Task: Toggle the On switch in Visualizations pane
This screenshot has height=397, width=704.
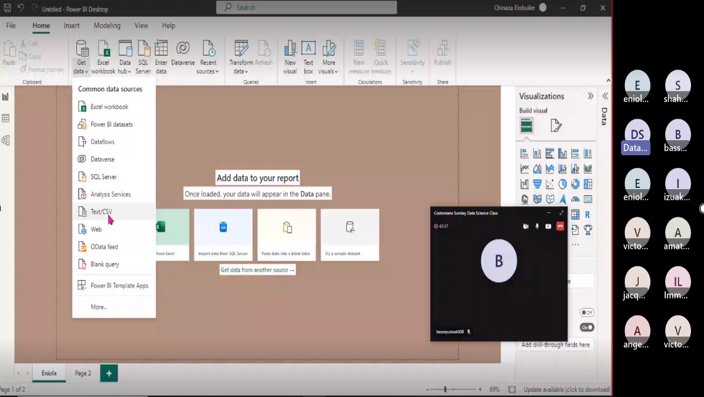Action: pyautogui.click(x=586, y=327)
